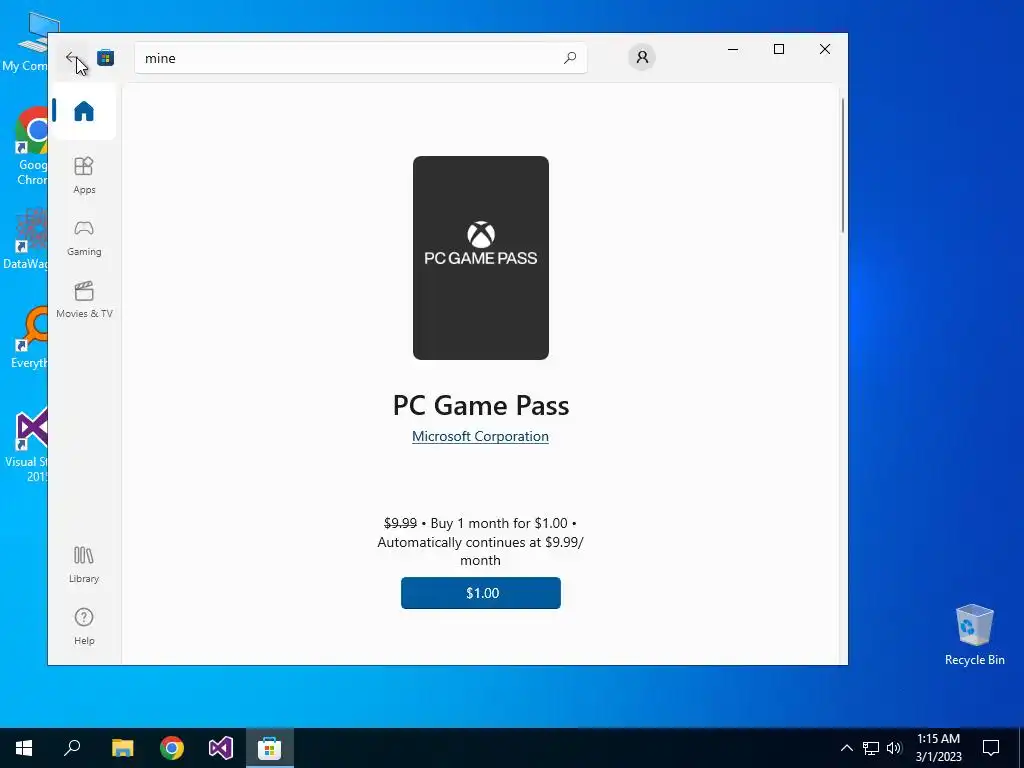
Task: Close the Microsoft Store window
Action: (x=825, y=49)
